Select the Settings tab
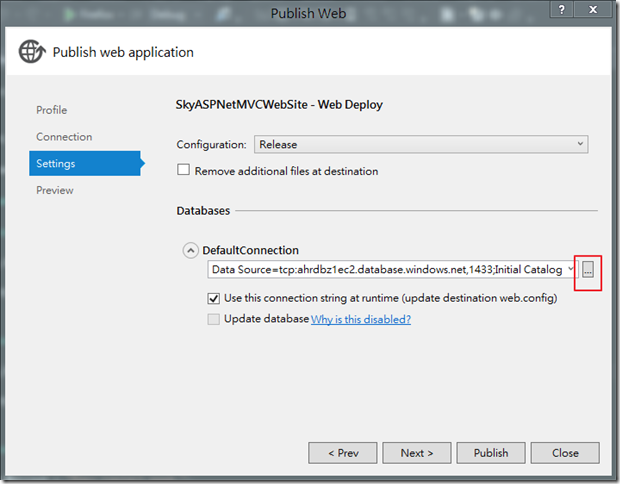This screenshot has width=620, height=484. [x=85, y=163]
